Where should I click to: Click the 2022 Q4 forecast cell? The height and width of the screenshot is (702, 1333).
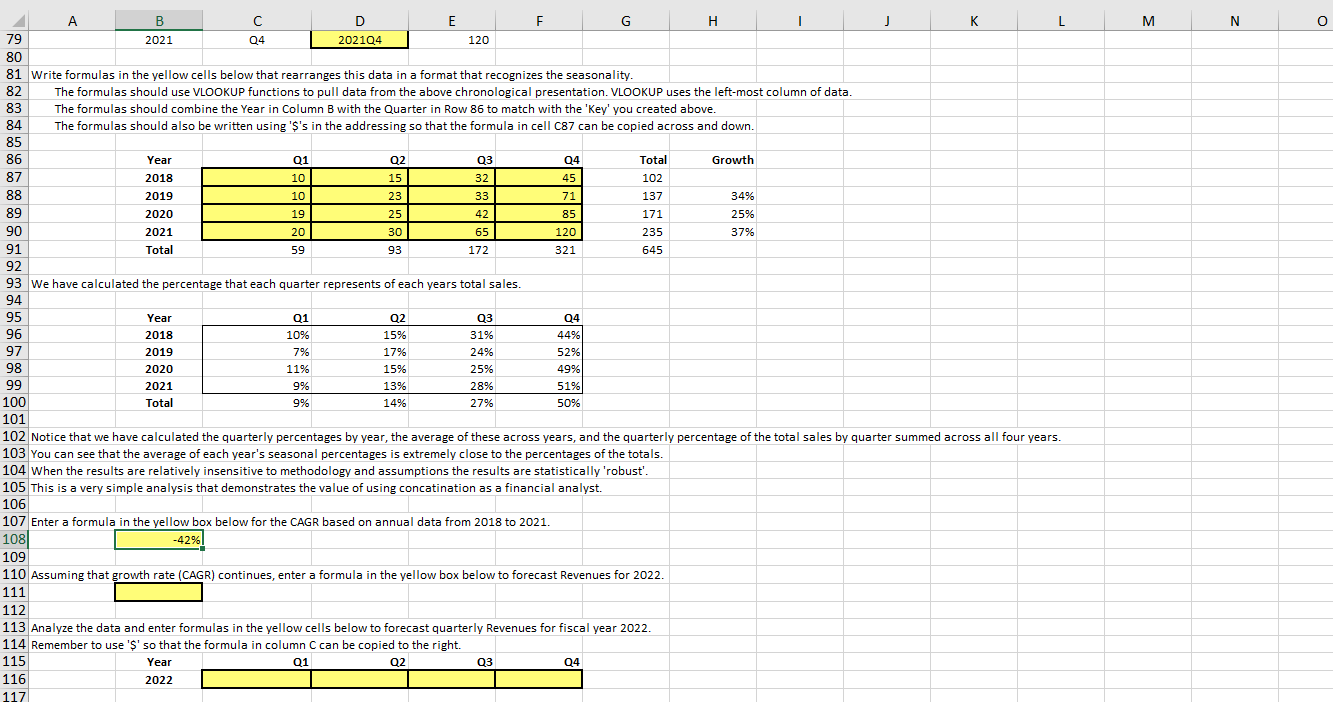pos(538,679)
